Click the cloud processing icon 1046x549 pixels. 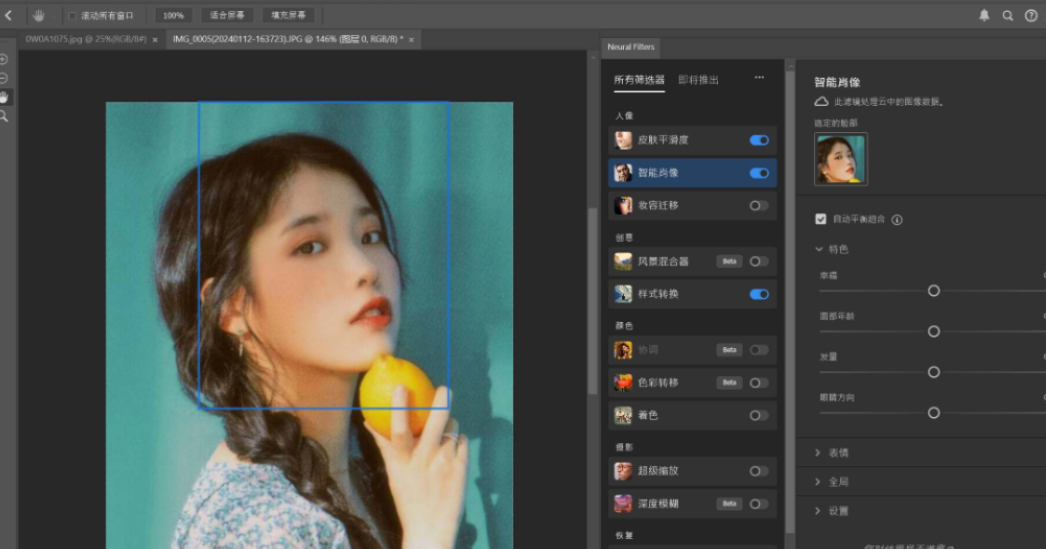coord(821,102)
